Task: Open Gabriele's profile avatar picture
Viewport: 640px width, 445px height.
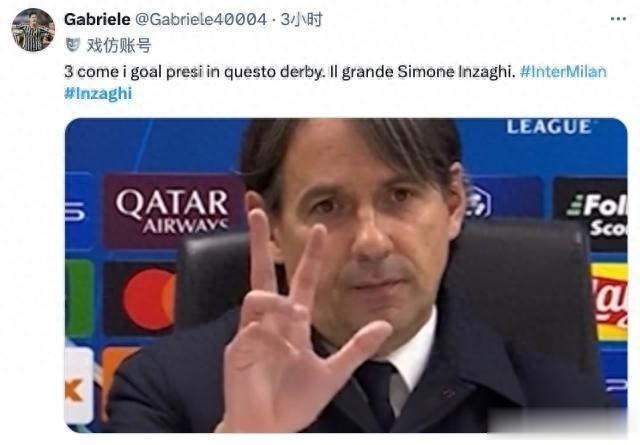Action: [33, 30]
